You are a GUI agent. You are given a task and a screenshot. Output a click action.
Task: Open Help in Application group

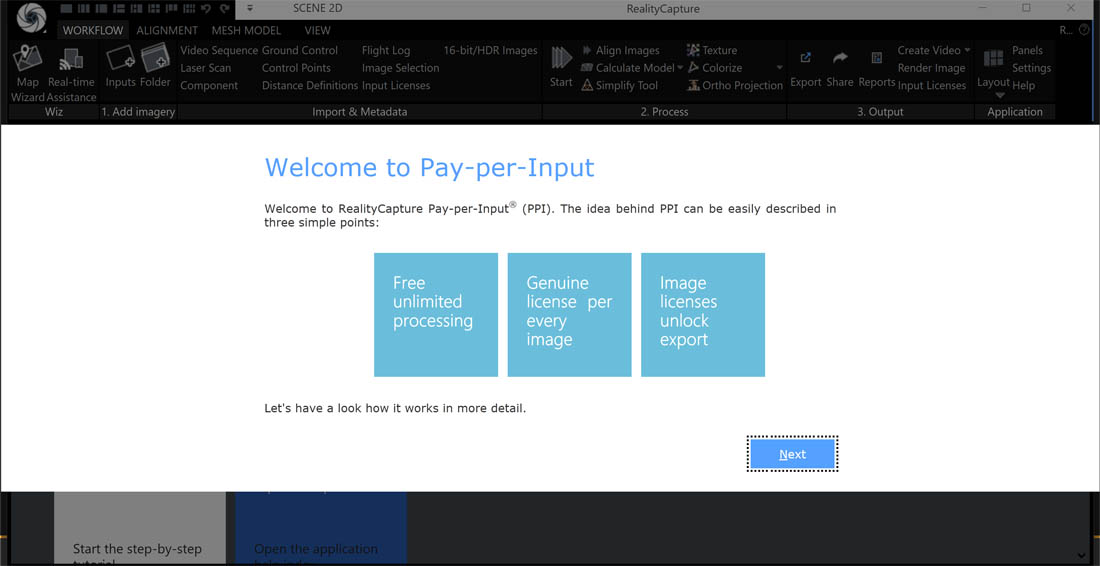[x=1024, y=86]
